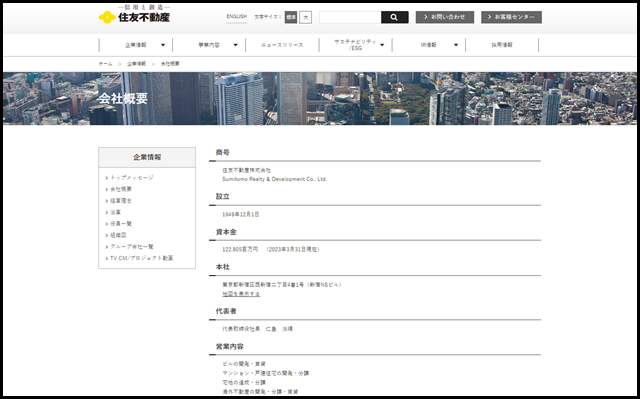Viewport: 640px width, 399px height.
Task: Go to 企業情報 breadcrumb link
Action: [136, 64]
